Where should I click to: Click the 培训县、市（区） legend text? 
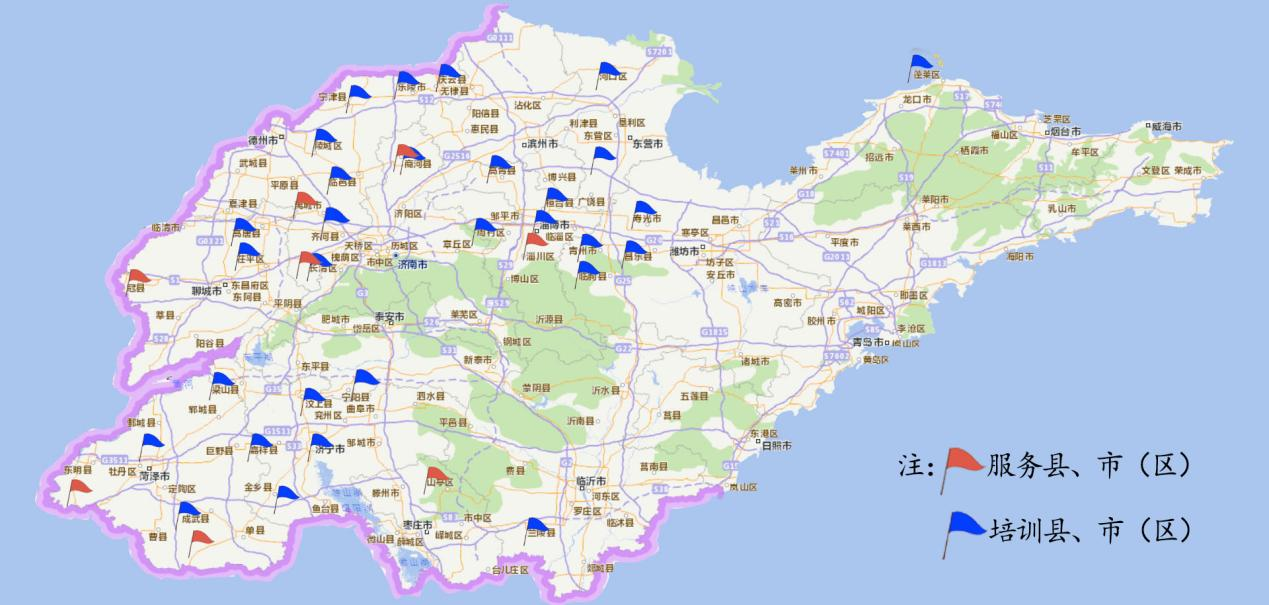1089,529
